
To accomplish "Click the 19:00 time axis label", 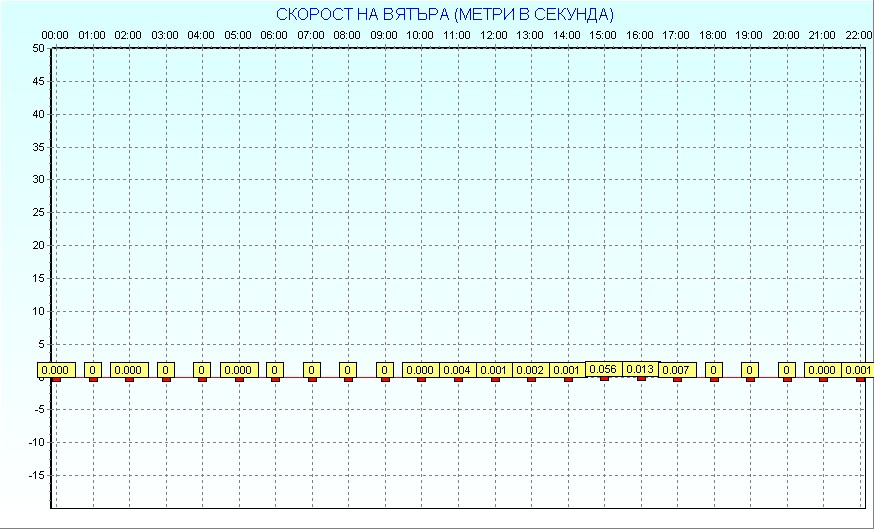I will point(749,35).
